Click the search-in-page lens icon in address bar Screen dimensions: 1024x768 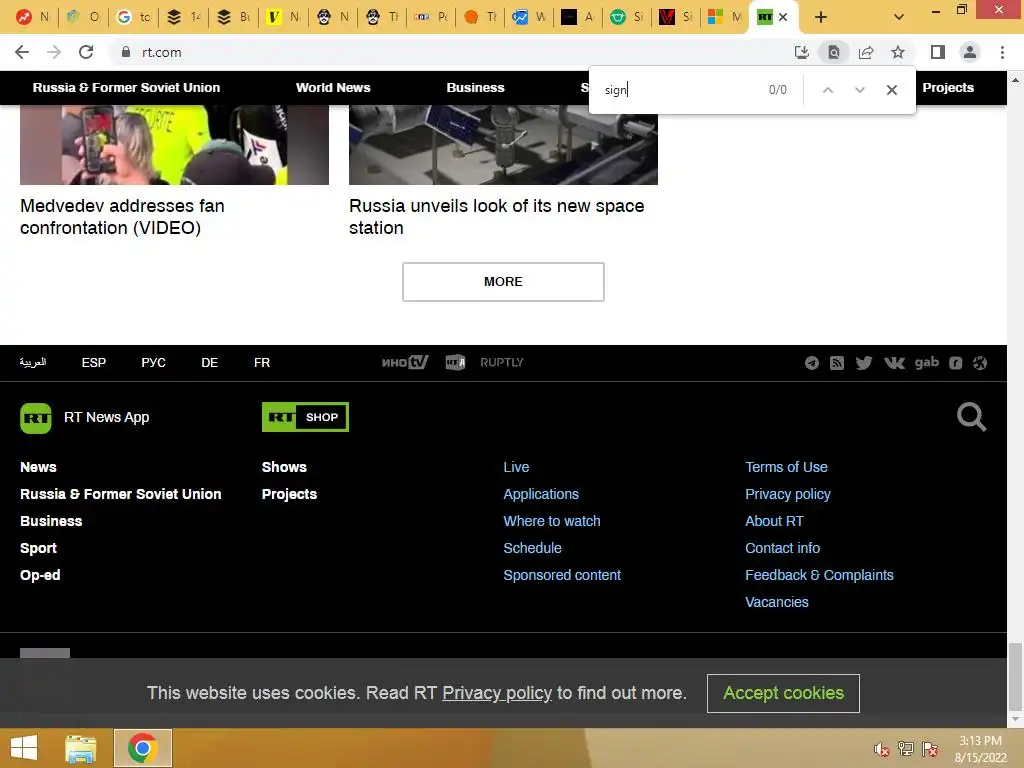point(834,52)
